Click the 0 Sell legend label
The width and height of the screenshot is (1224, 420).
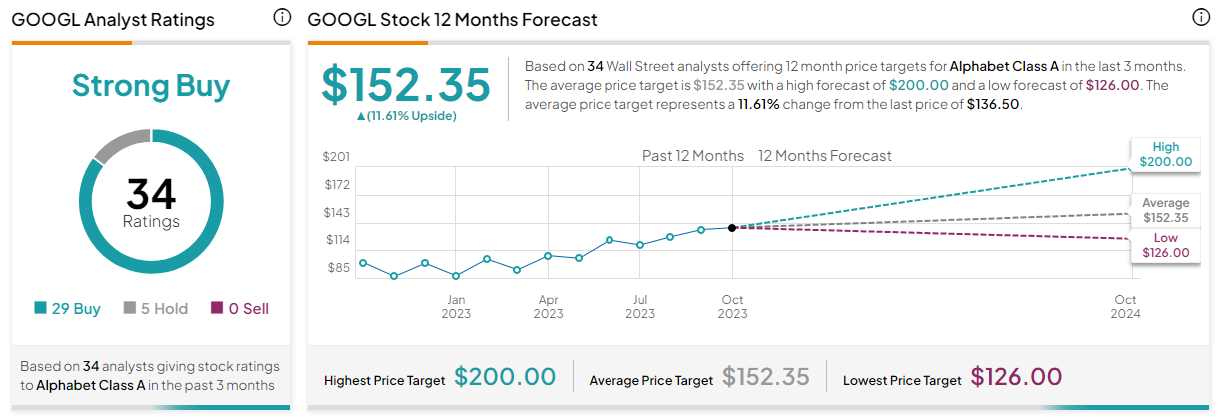[249, 309]
